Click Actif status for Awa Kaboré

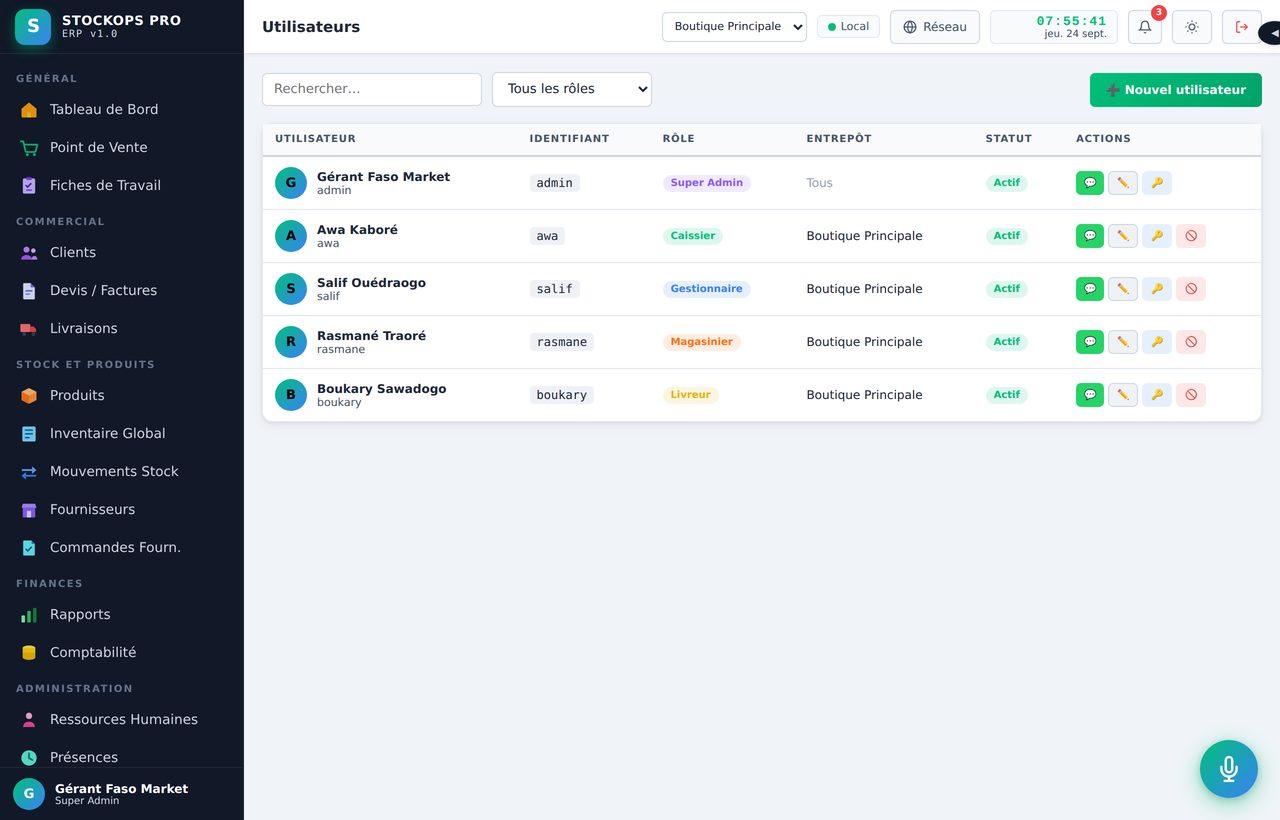1007,236
